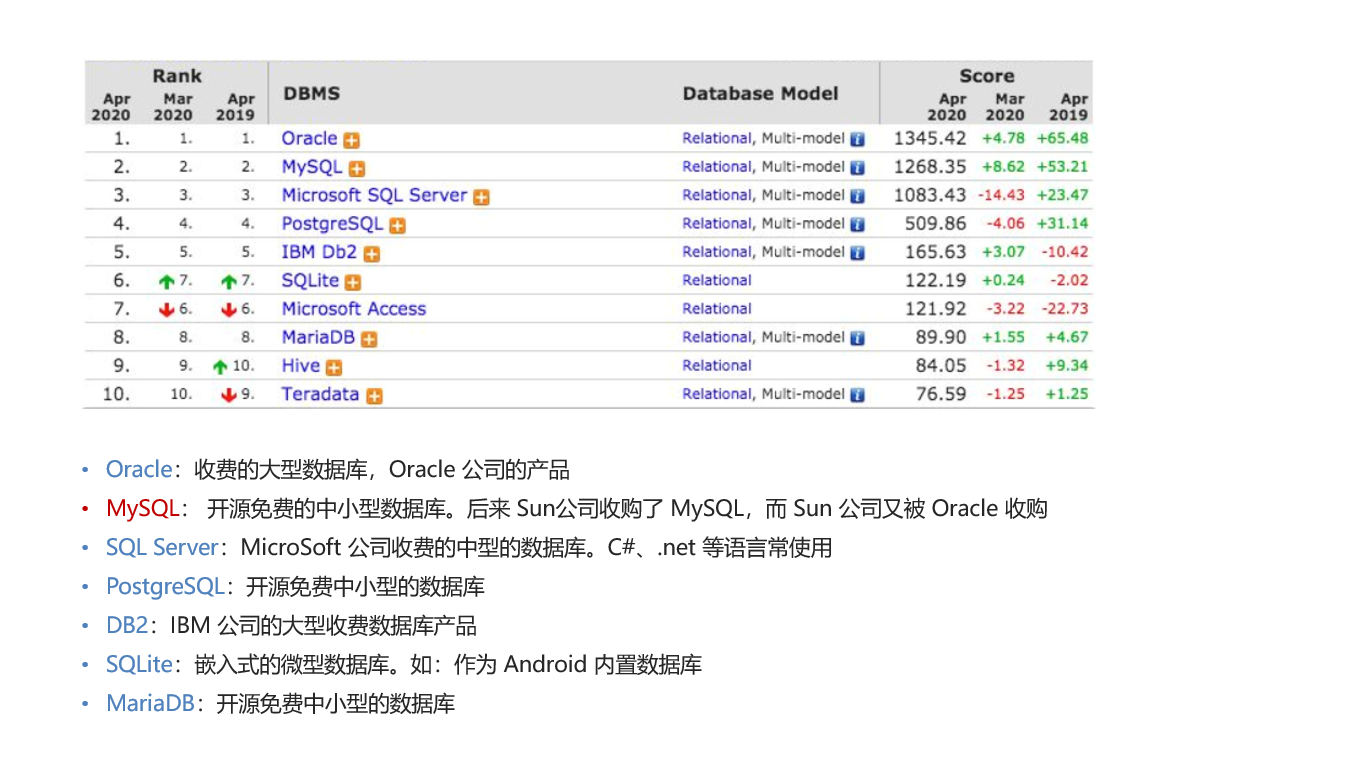Open the Oracle link in the DBMS column
The image size is (1364, 773).
click(x=309, y=138)
